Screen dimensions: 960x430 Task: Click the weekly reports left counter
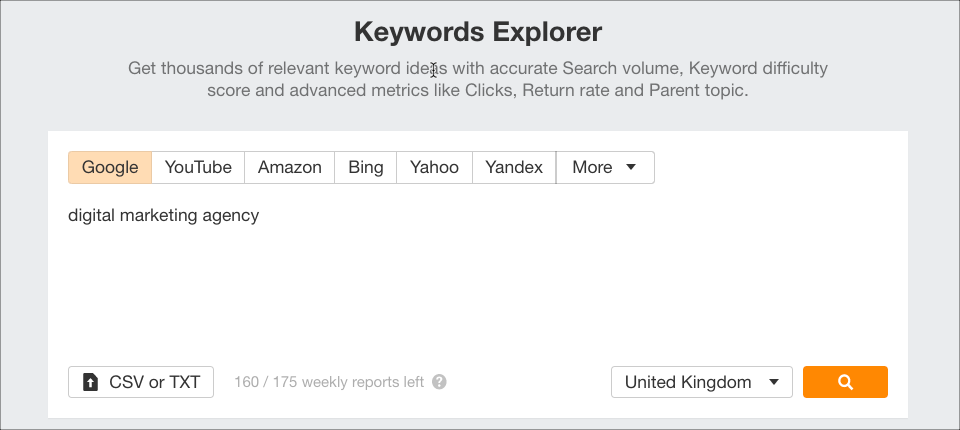[329, 382]
